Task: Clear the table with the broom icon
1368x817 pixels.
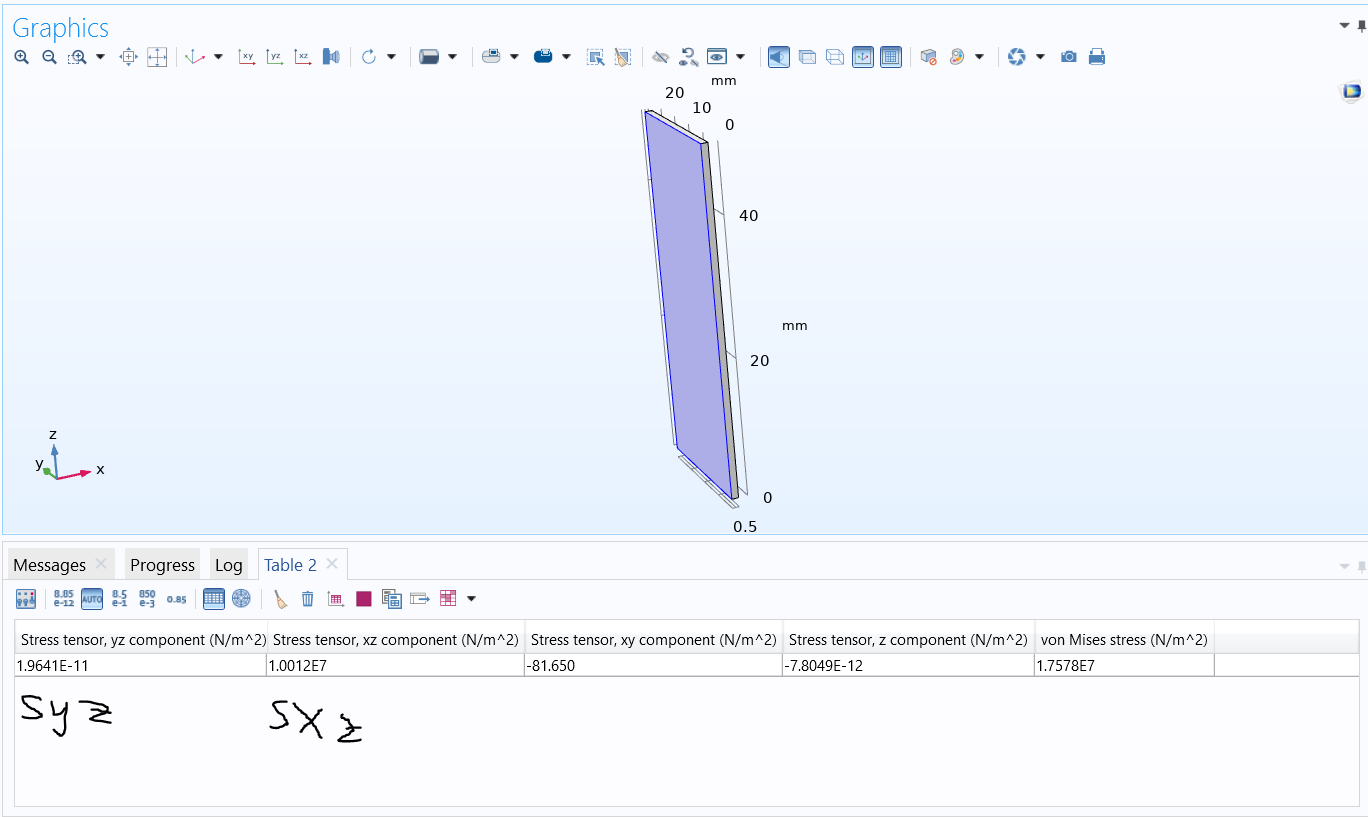Action: coord(281,599)
